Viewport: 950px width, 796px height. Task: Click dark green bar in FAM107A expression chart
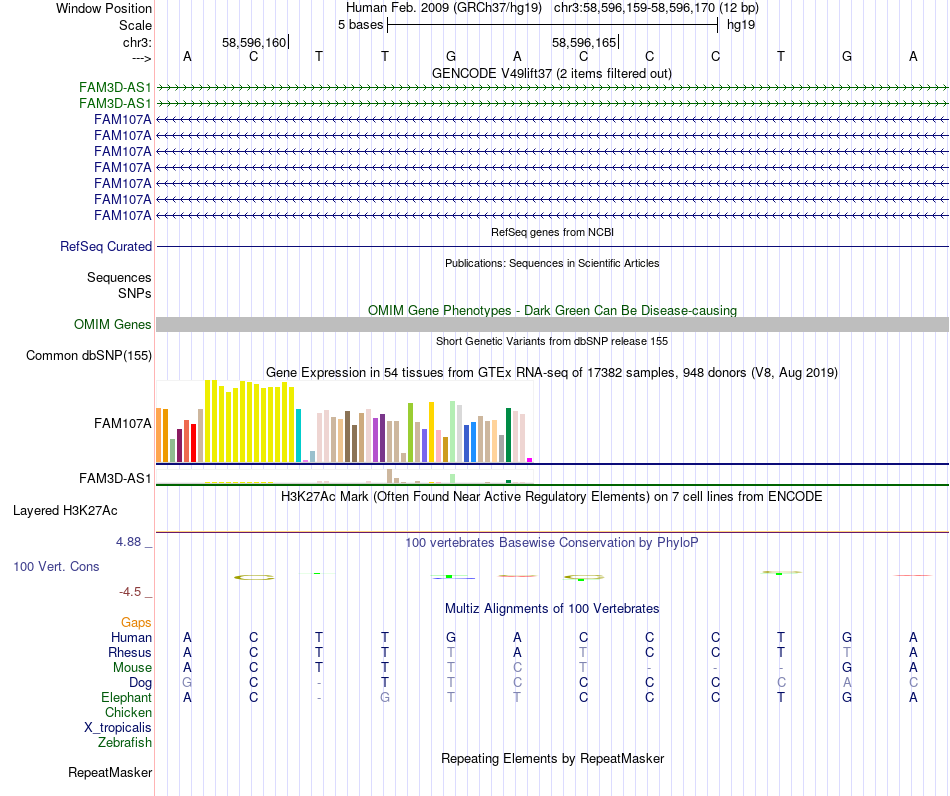pyautogui.click(x=508, y=436)
